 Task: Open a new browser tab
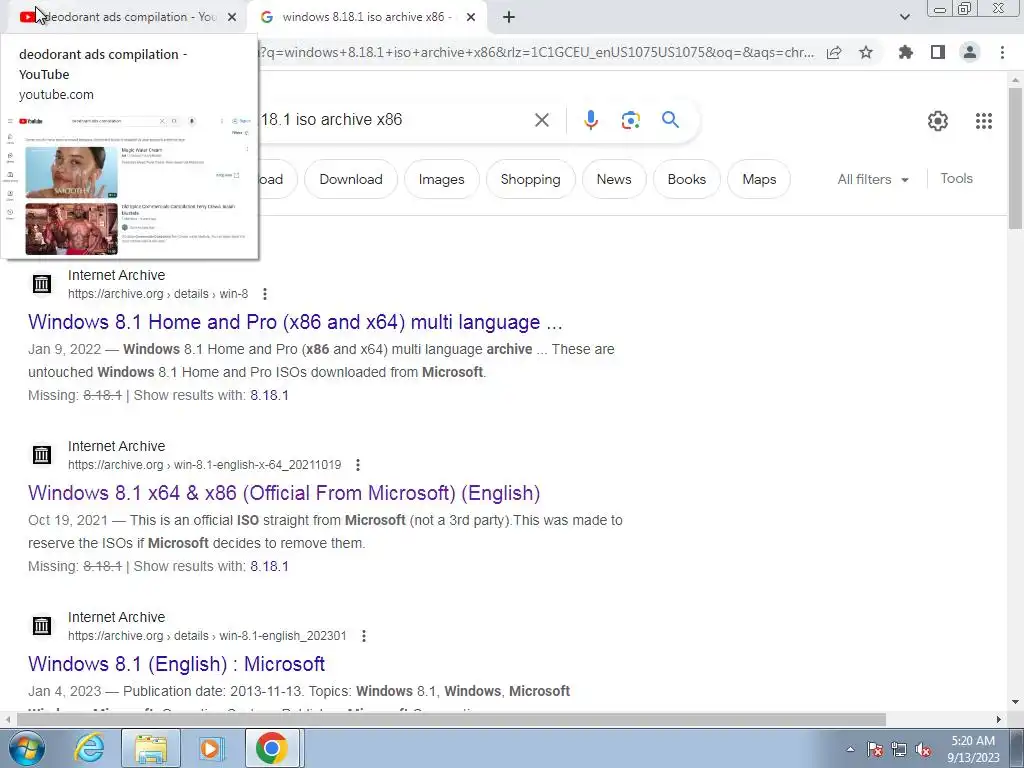(509, 17)
